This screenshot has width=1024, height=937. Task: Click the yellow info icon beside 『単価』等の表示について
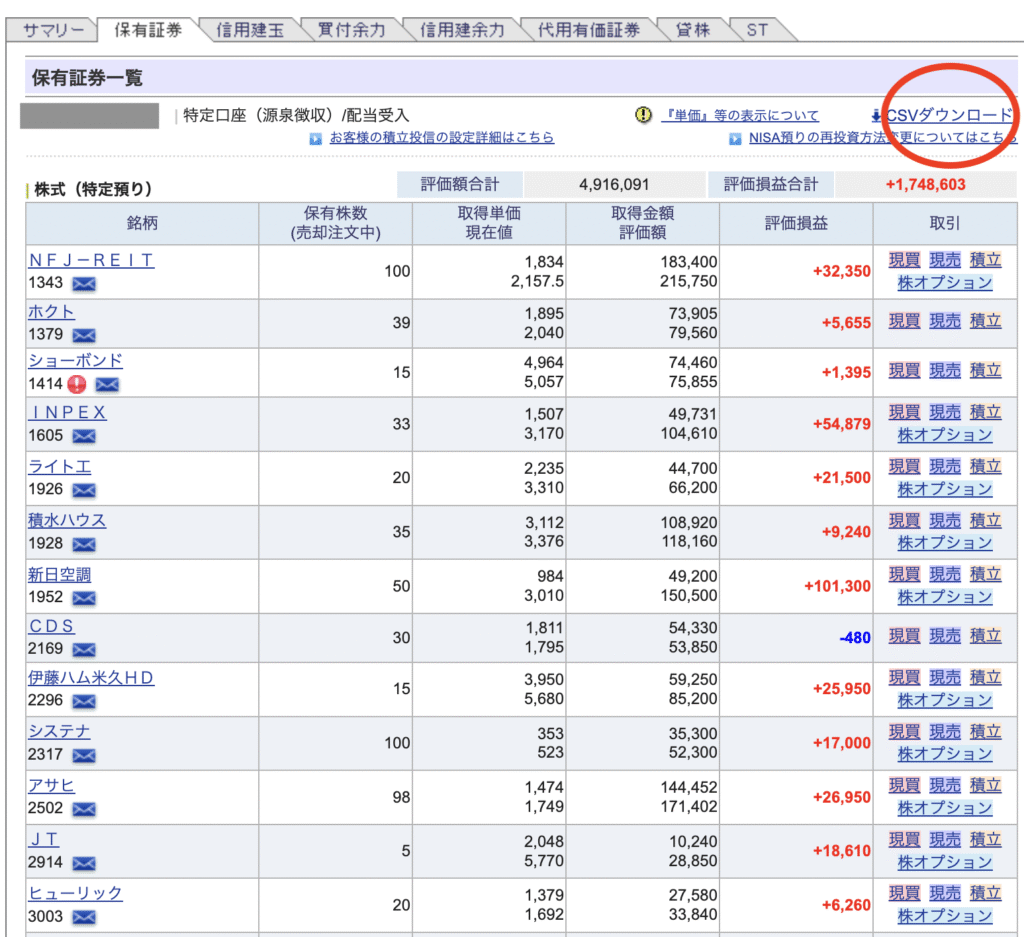coord(643,116)
